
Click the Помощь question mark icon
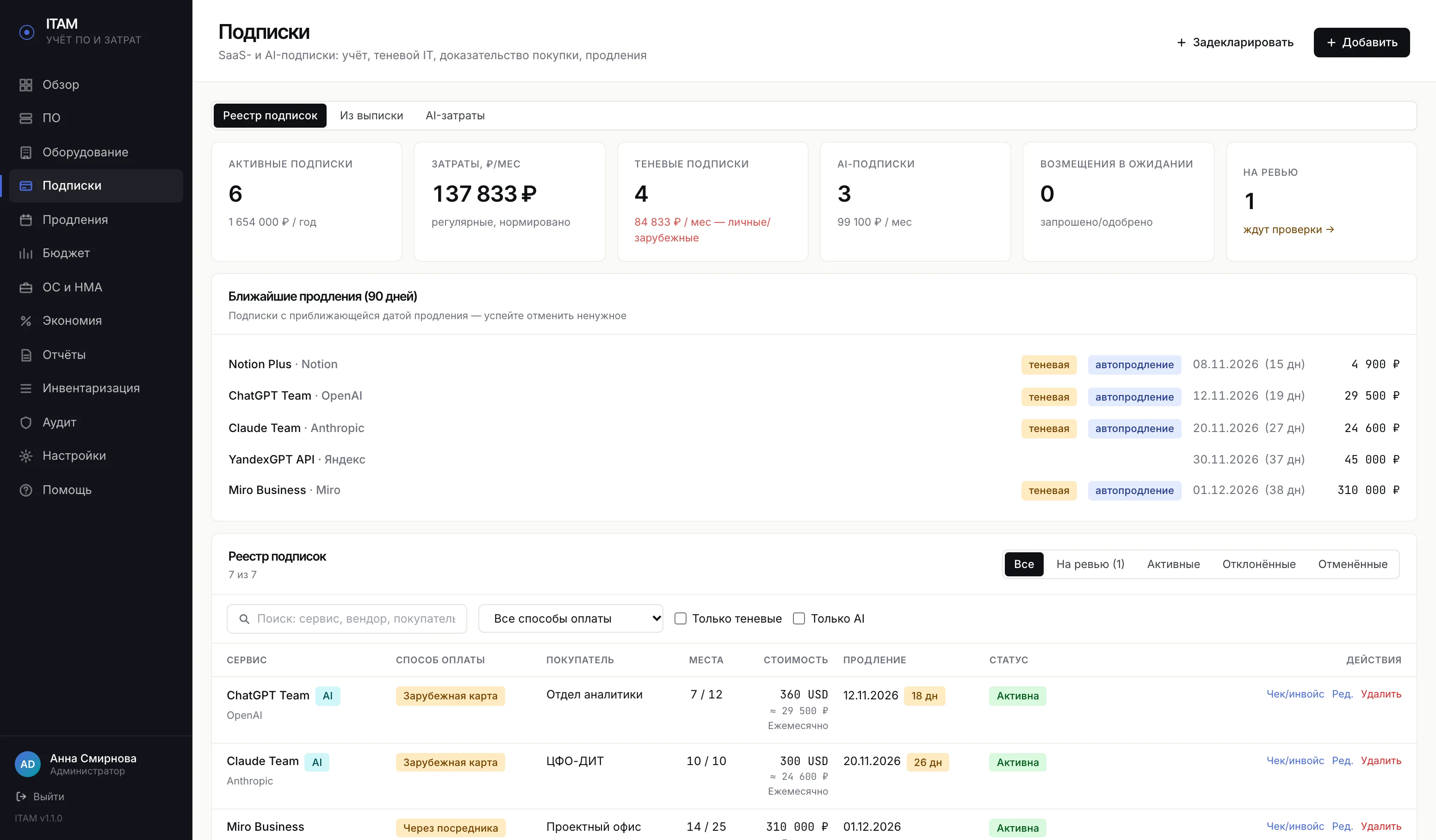click(x=25, y=490)
